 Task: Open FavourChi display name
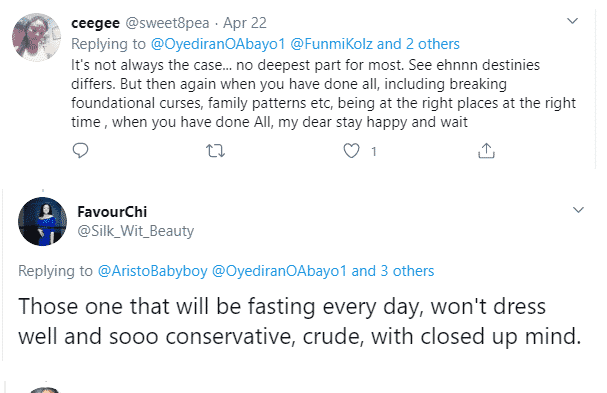(112, 212)
